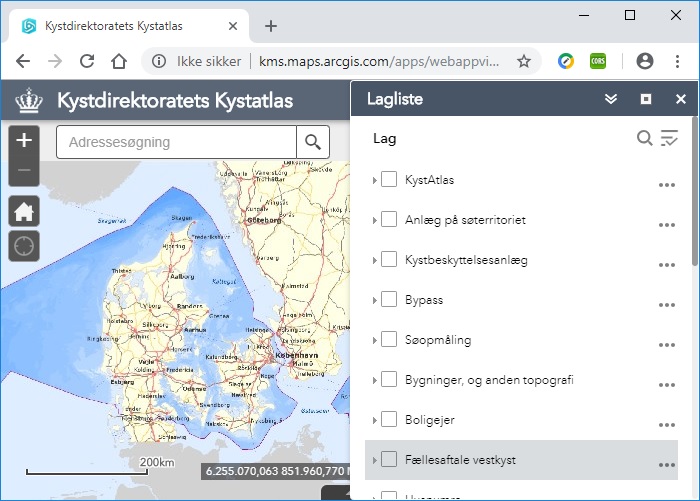This screenshot has height=501, width=700.
Task: Go back in browser history
Action: pos(23,61)
